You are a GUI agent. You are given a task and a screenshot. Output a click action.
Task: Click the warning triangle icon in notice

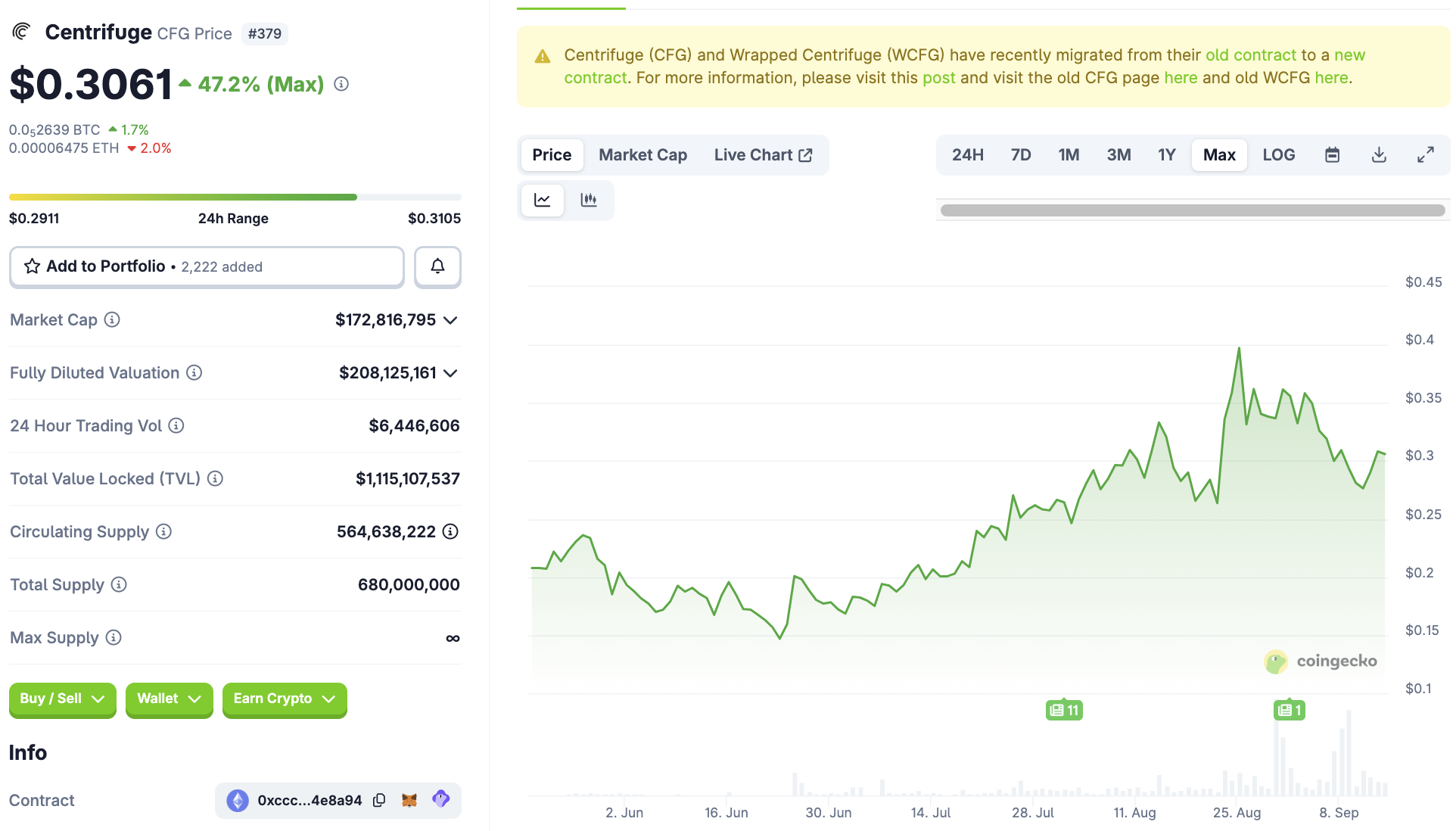543,56
